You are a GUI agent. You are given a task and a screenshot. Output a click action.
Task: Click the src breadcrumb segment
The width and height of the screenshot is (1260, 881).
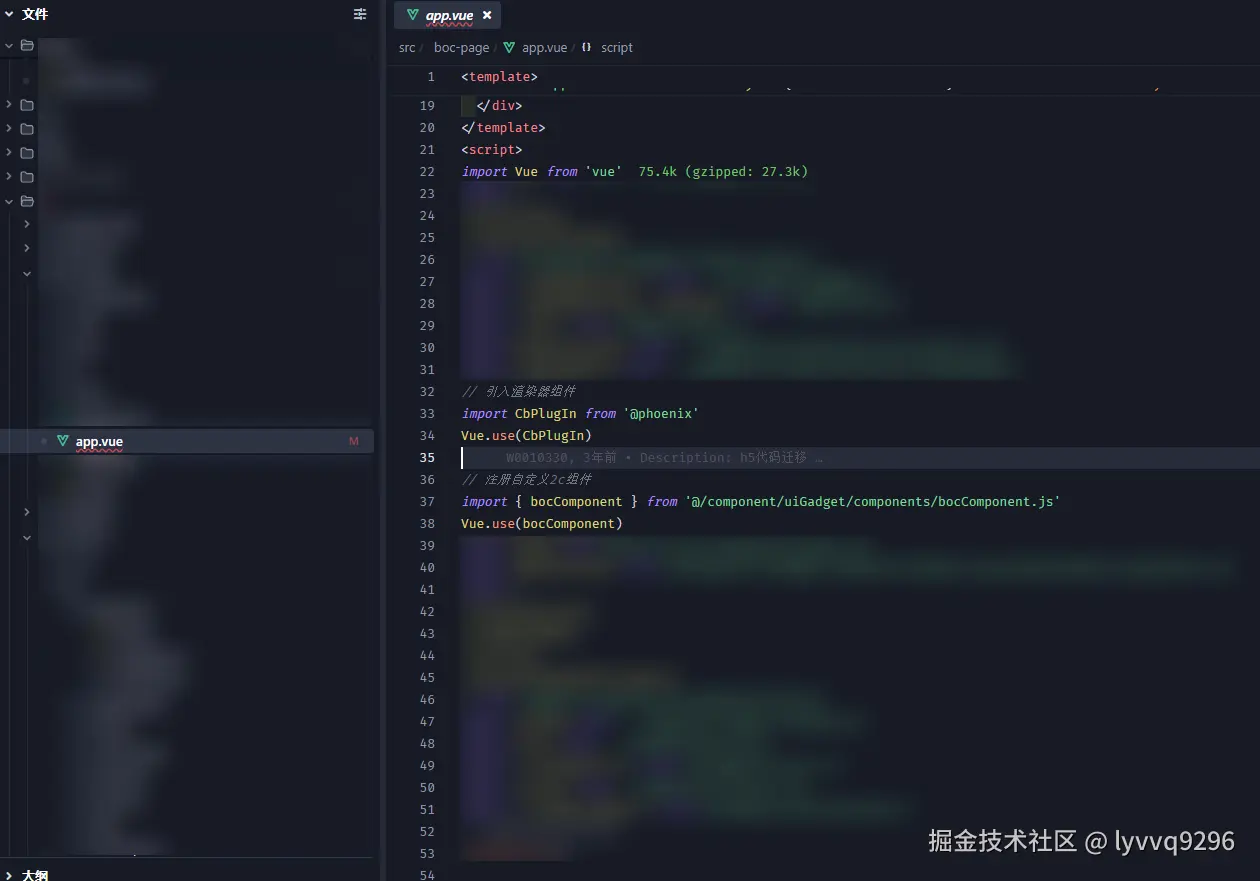pos(407,47)
